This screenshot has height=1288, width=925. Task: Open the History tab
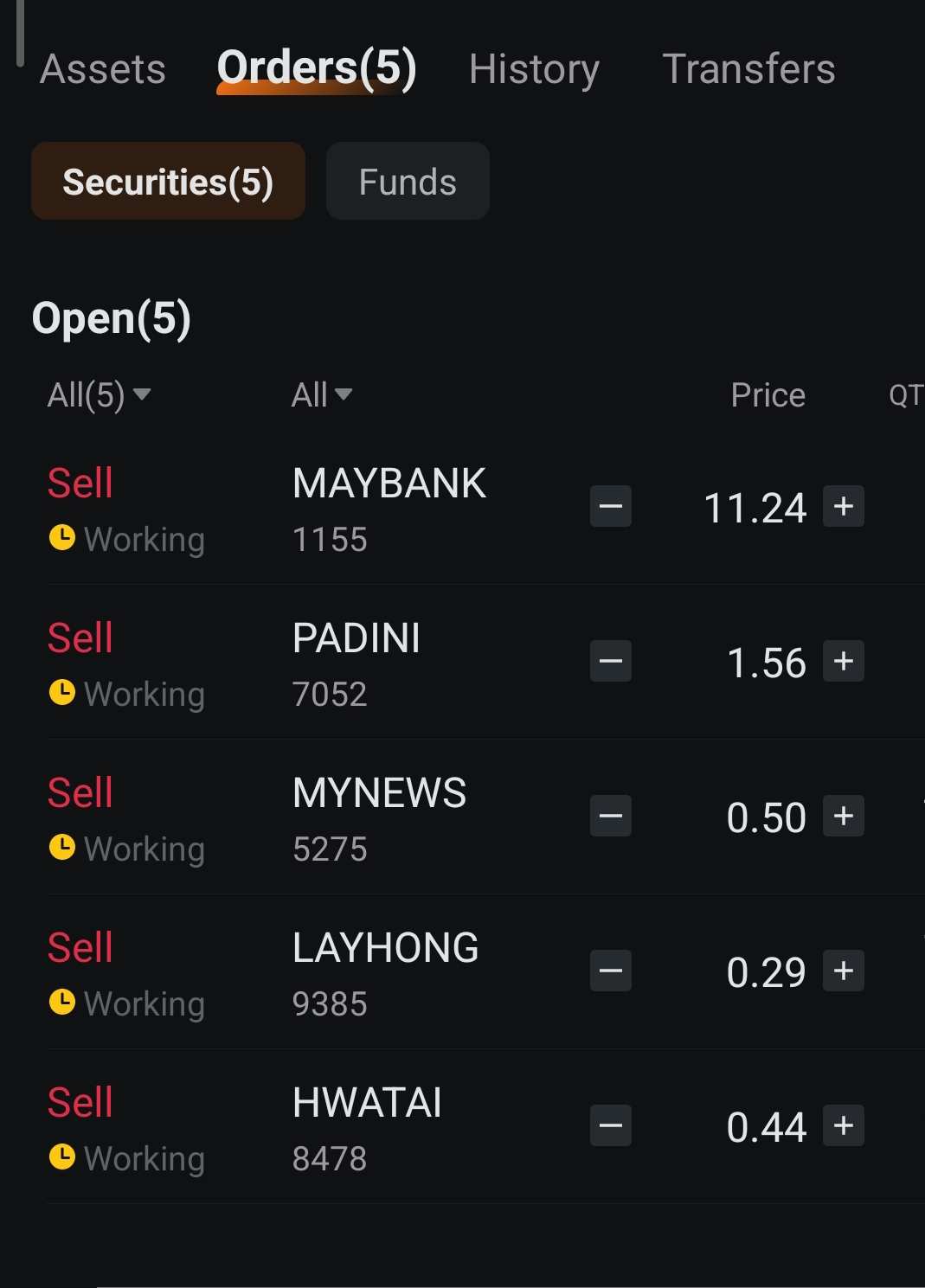click(534, 69)
